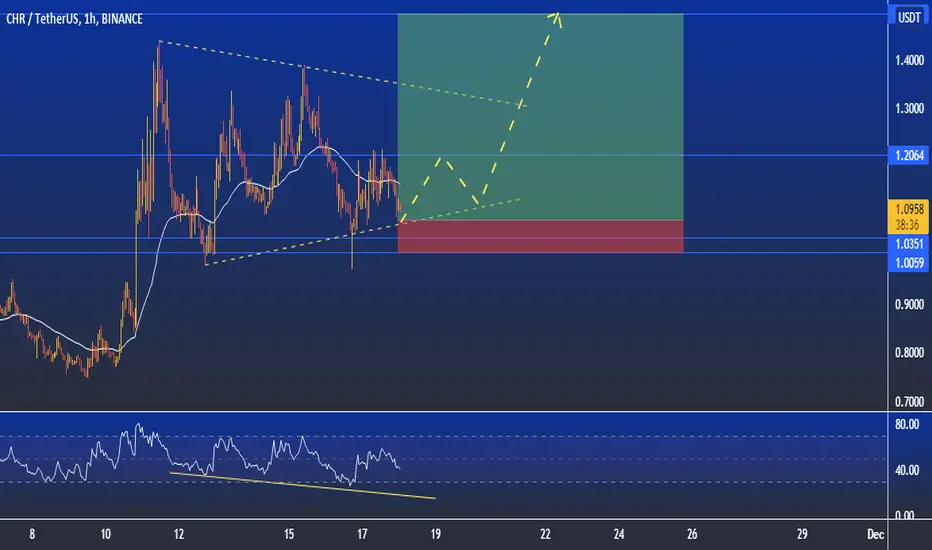
Task: Click the 0.9000 price axis value
Action: coord(909,304)
